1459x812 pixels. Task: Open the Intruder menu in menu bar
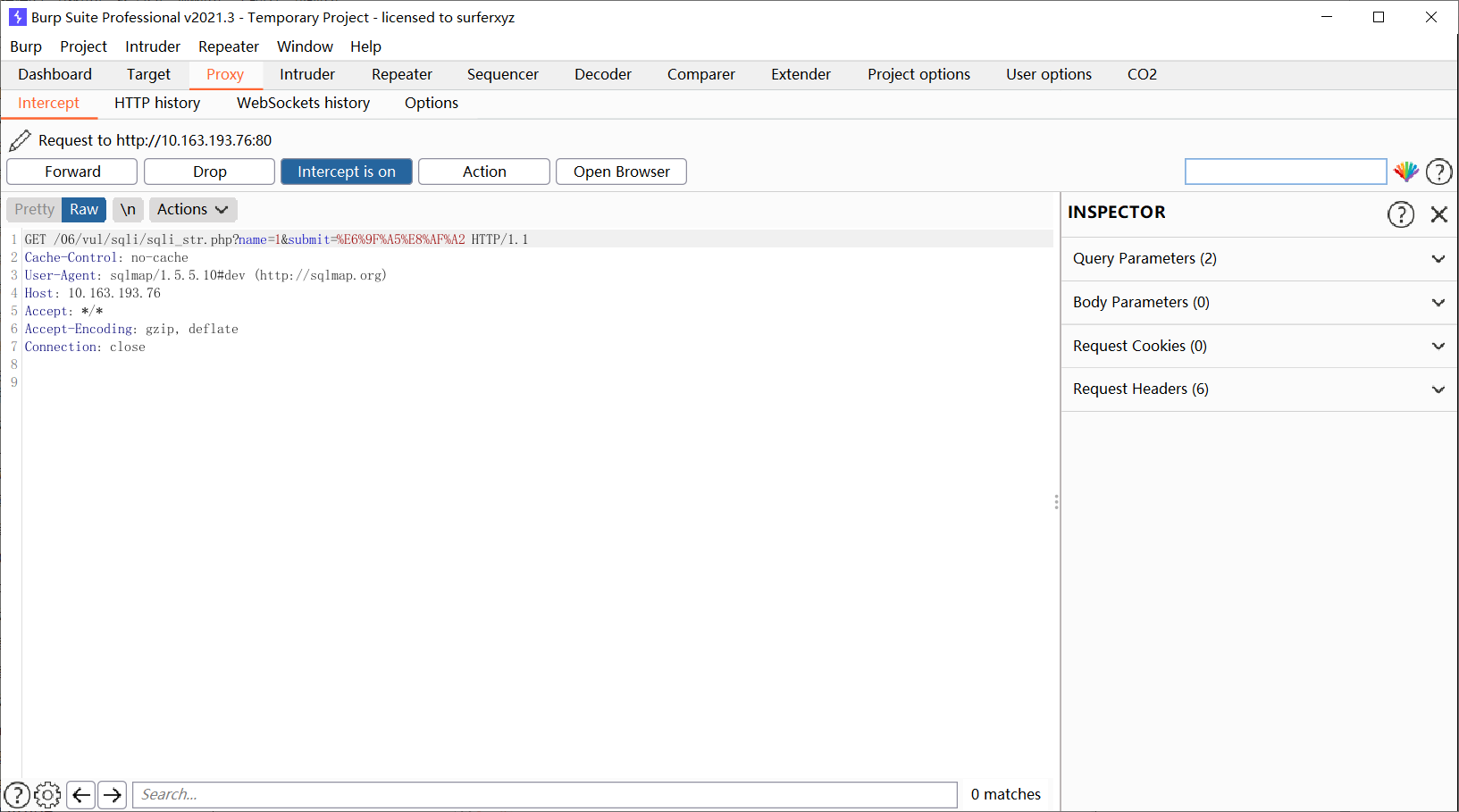point(153,46)
